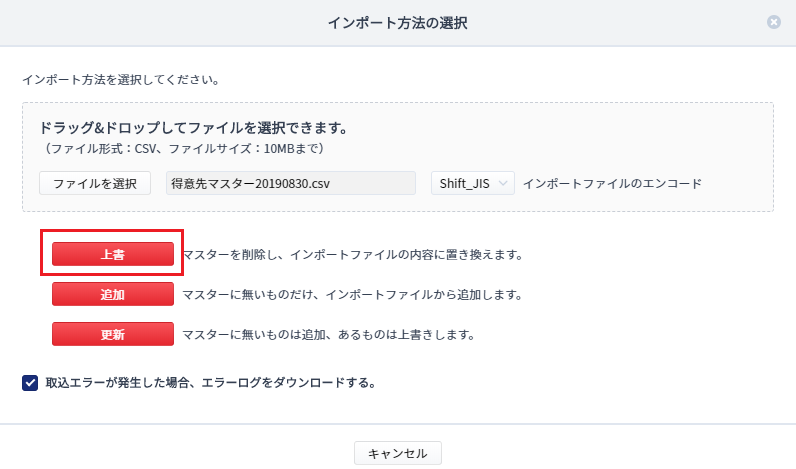The image size is (796, 469).
Task: Click the インポートファイルのエンコード label
Action: click(612, 184)
